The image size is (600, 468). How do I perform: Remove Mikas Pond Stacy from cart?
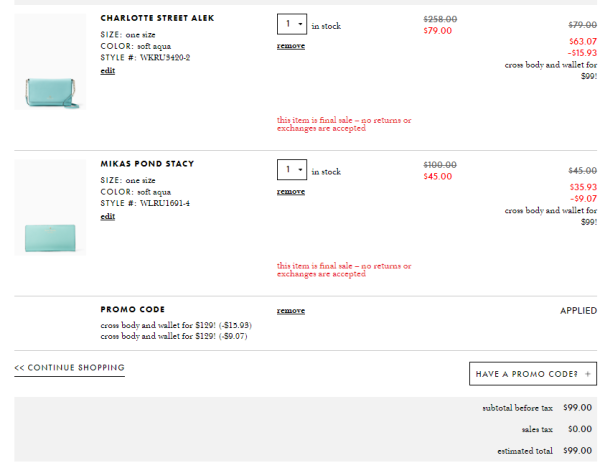coord(291,191)
